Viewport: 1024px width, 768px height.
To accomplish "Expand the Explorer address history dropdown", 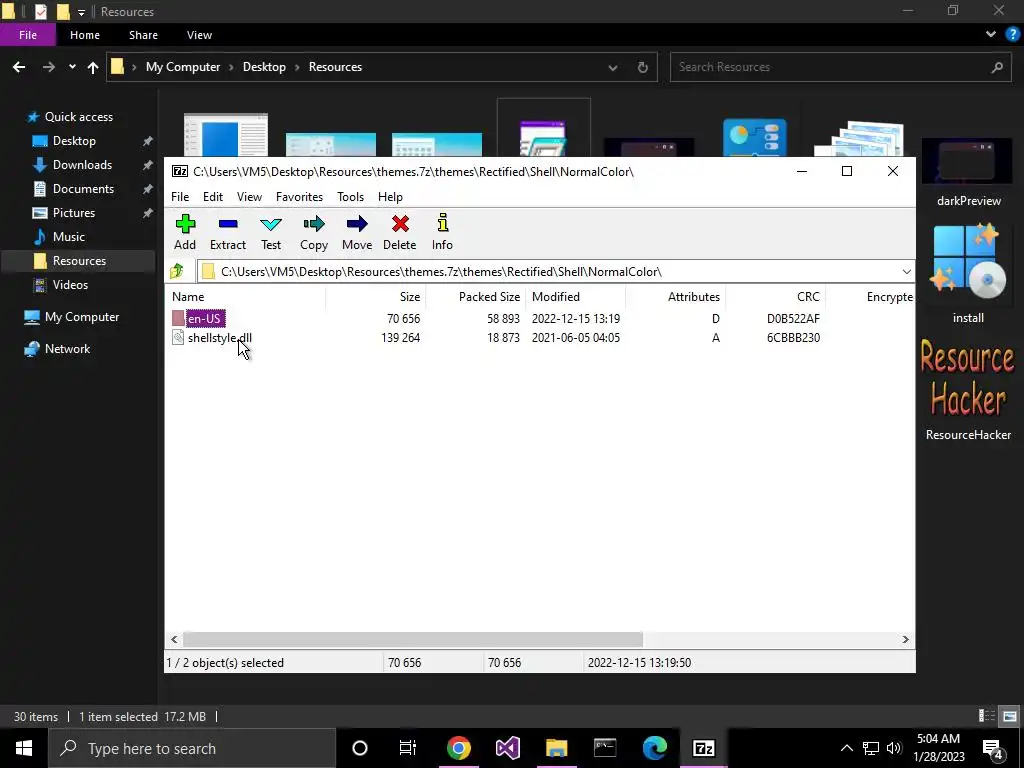I will click(613, 67).
